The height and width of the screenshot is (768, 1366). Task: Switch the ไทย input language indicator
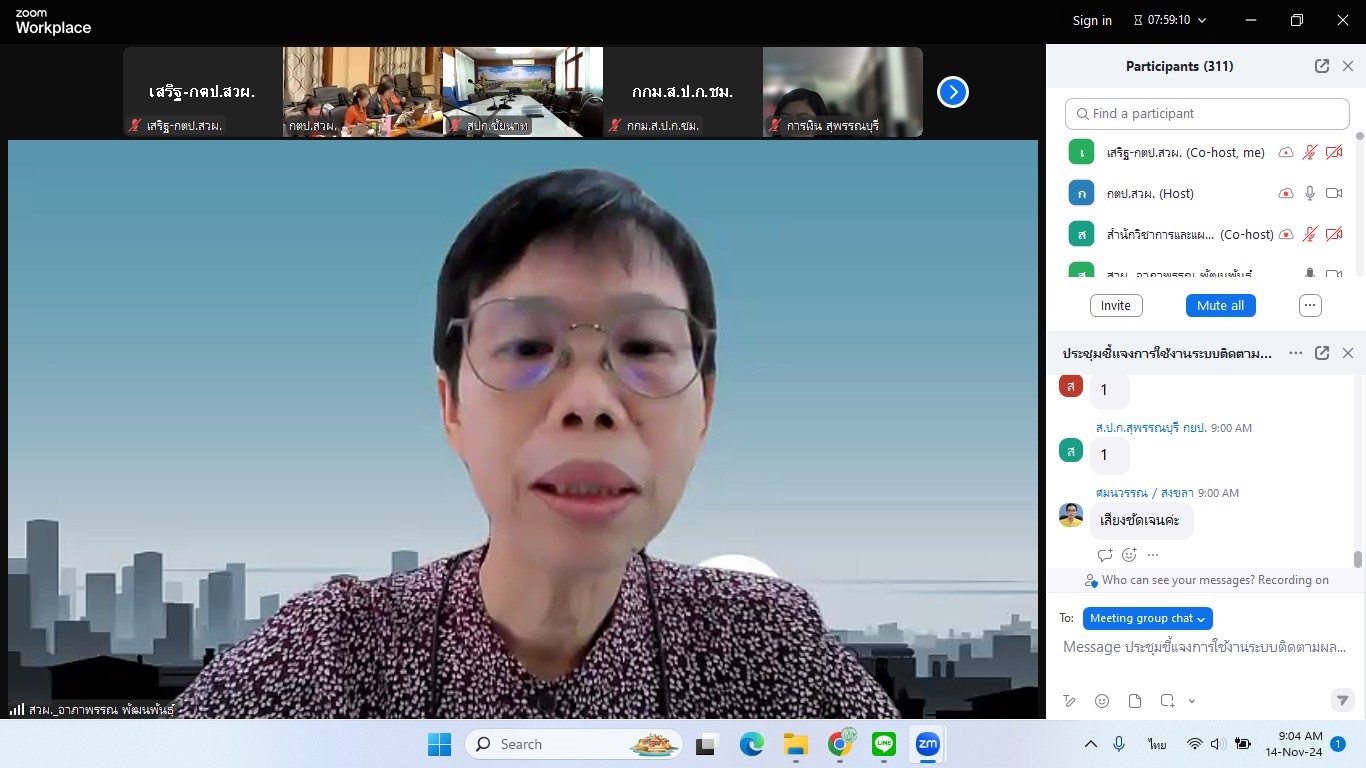coord(1157,744)
